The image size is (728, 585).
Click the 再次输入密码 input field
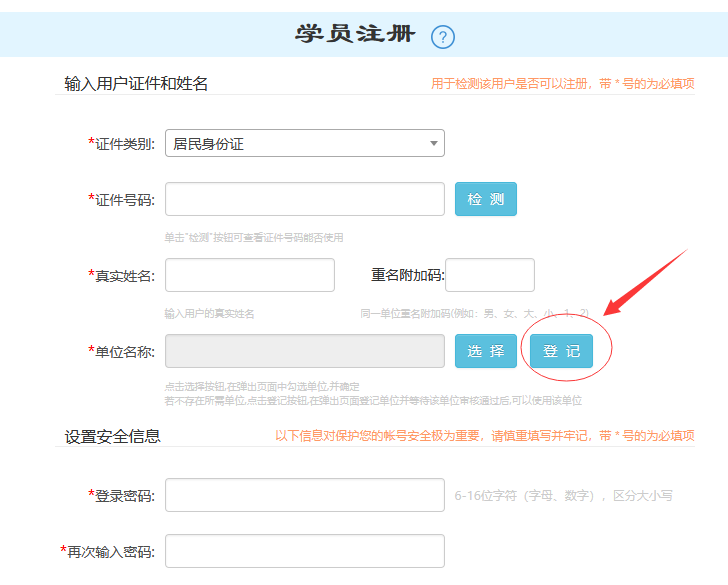tap(304, 551)
